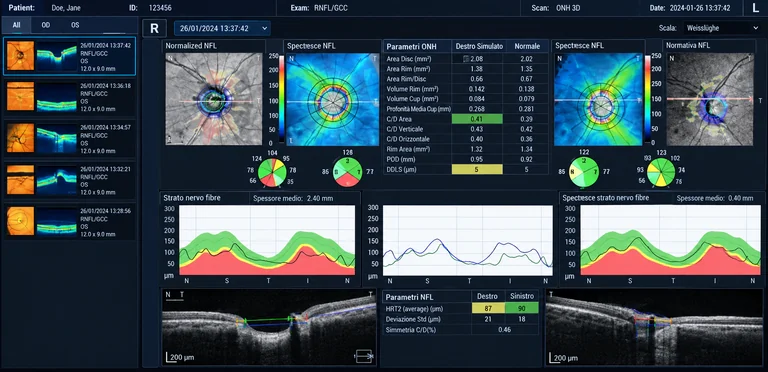The width and height of the screenshot is (768, 372).
Task: Select the POD (mm) row label
Action: [x=401, y=159]
